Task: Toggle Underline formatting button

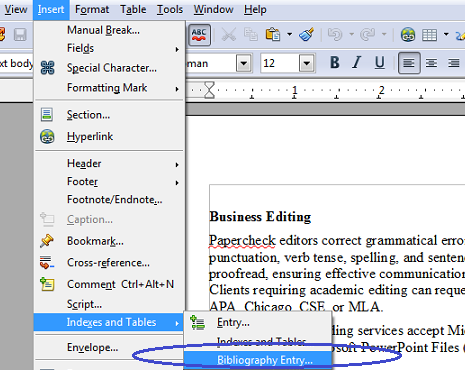Action: pyautogui.click(x=379, y=62)
